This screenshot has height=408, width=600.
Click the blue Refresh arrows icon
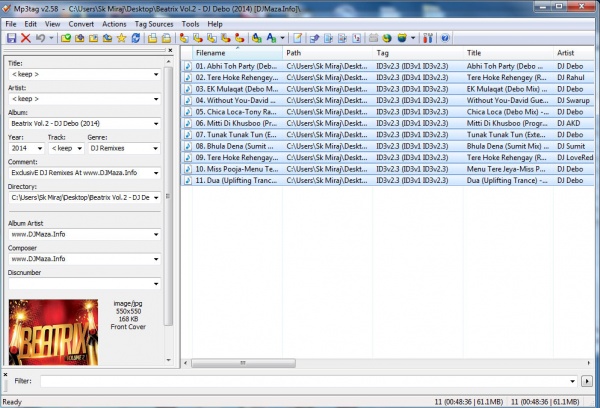pos(135,38)
